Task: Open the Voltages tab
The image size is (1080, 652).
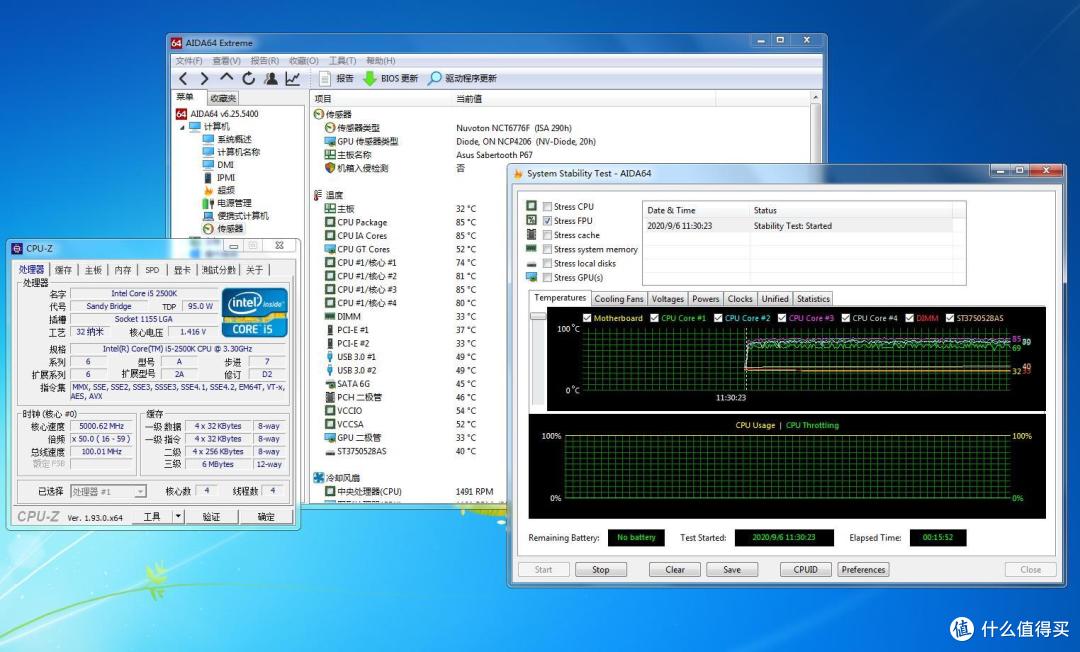Action: tap(667, 299)
